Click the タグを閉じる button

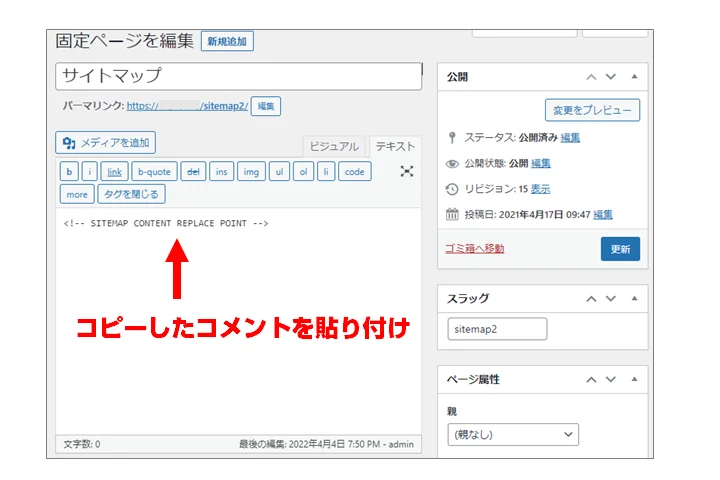131,194
